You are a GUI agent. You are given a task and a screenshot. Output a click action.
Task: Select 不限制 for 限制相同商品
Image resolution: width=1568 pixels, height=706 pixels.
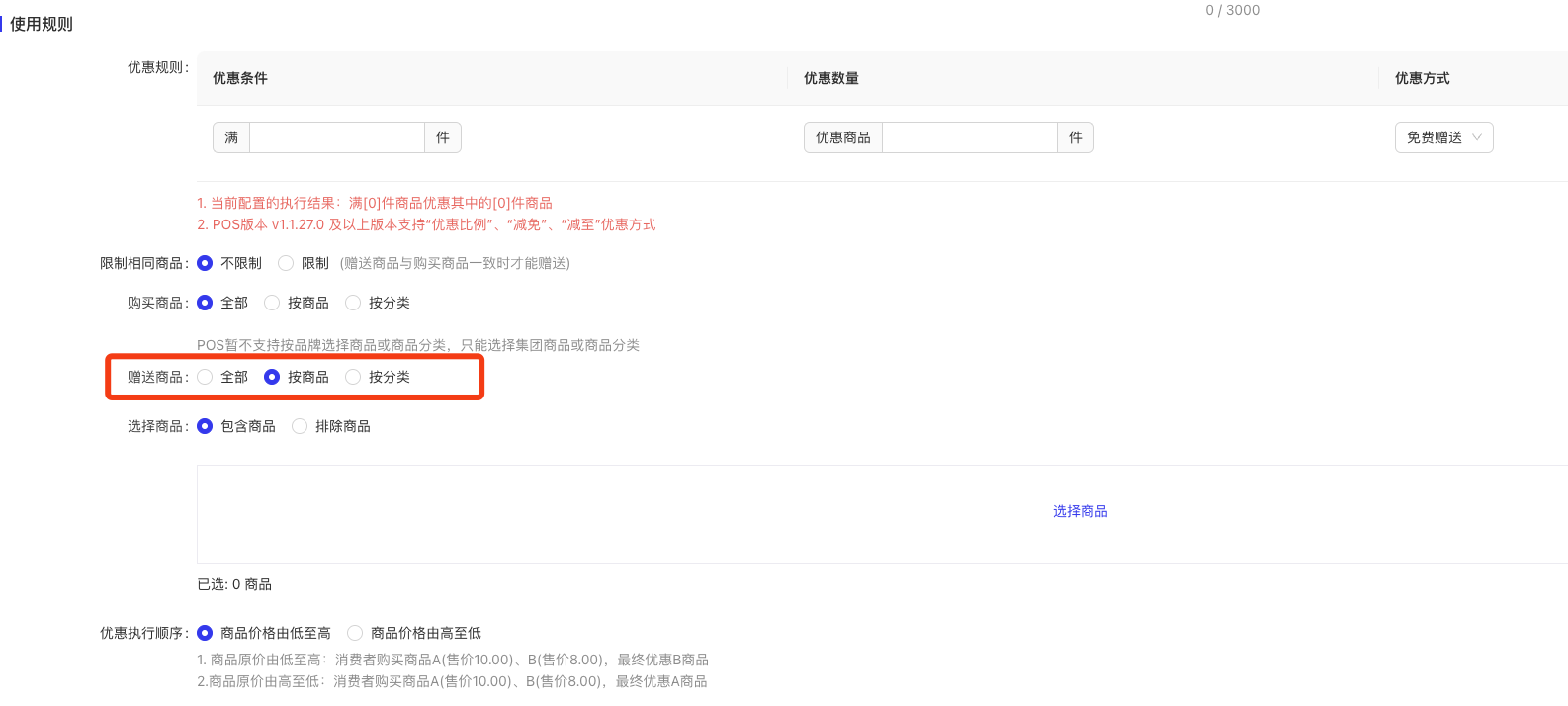[205, 263]
